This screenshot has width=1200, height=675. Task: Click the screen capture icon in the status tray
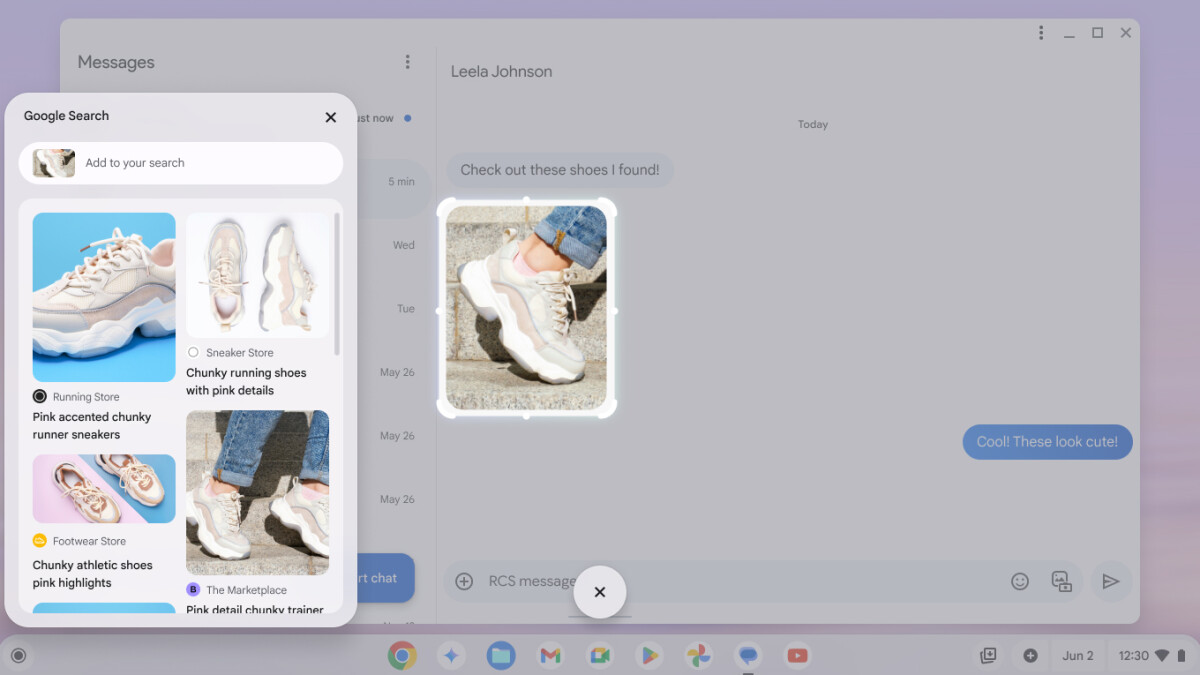pos(987,655)
